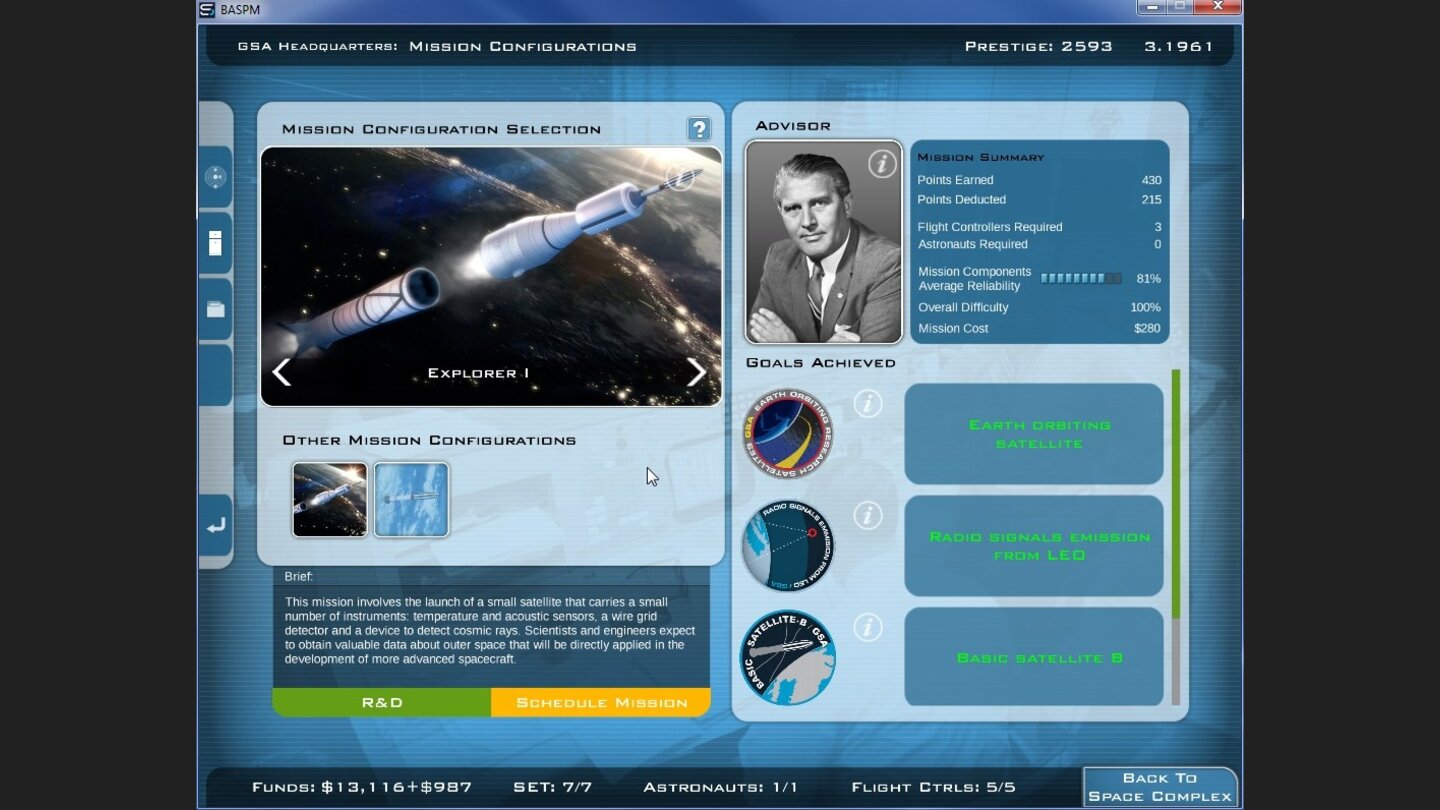The width and height of the screenshot is (1440, 810).
Task: Click the BASPM title bar logo
Action: pyautogui.click(x=207, y=9)
